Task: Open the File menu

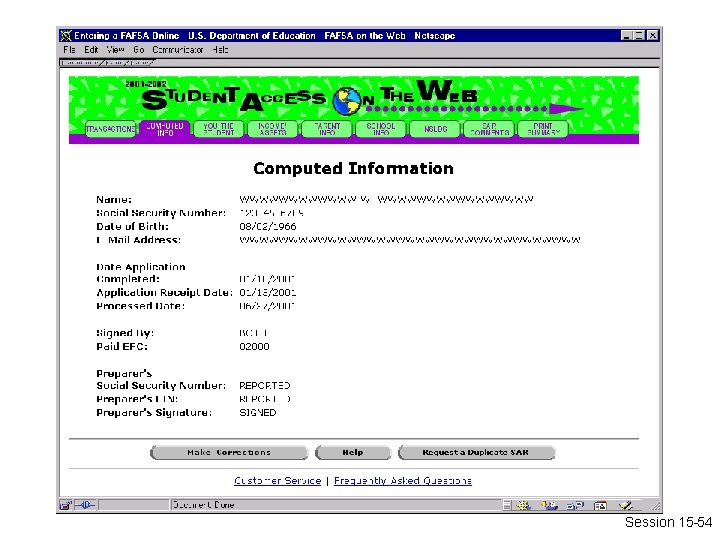Action: click(x=69, y=50)
